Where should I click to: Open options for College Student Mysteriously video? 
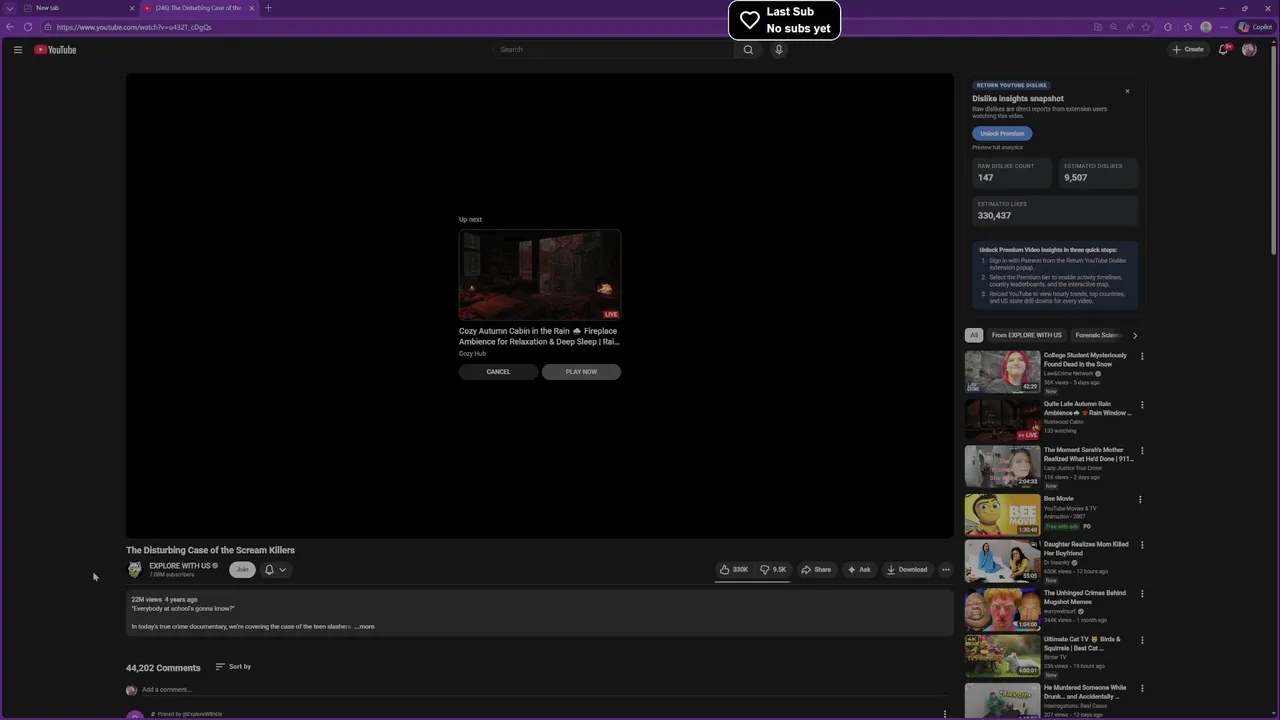pos(1142,356)
